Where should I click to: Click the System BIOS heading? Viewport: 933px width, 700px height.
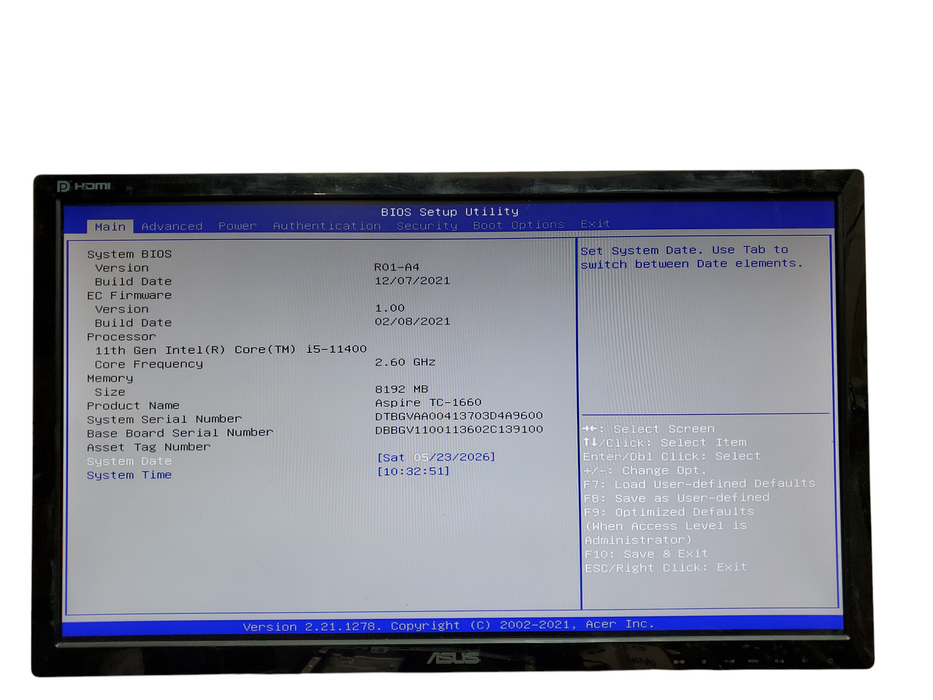click(129, 254)
